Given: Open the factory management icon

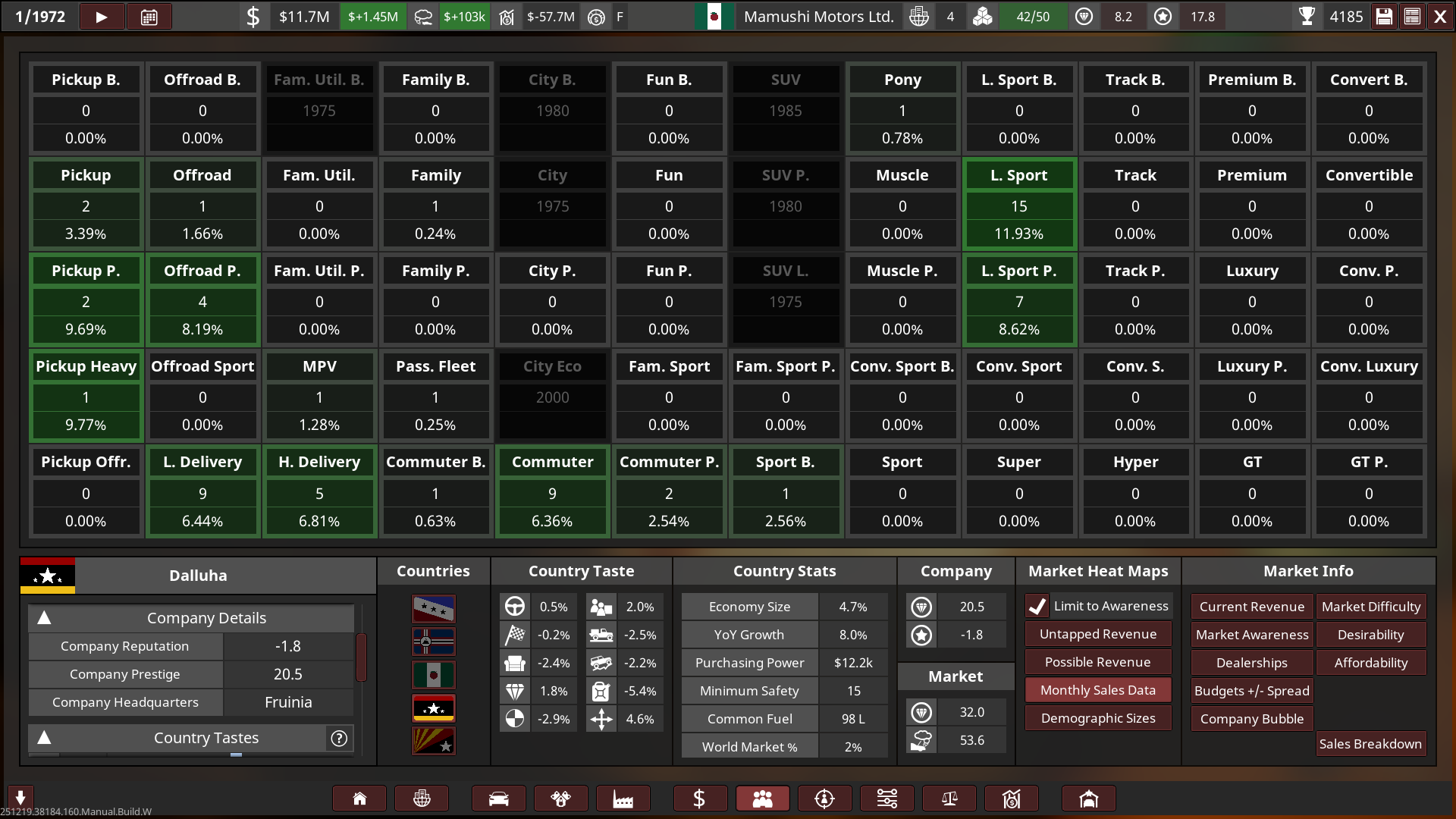Looking at the screenshot, I should 623,799.
